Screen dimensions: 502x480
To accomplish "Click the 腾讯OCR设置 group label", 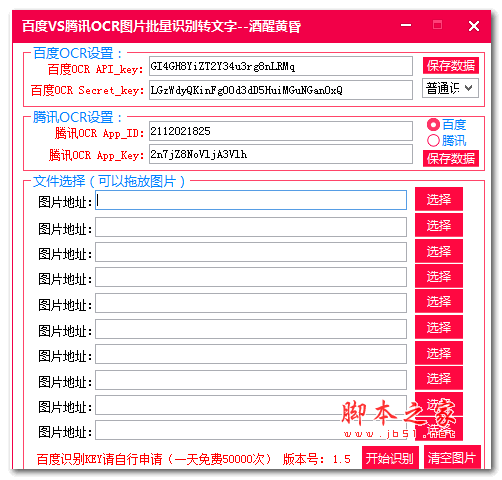I will tap(78, 117).
